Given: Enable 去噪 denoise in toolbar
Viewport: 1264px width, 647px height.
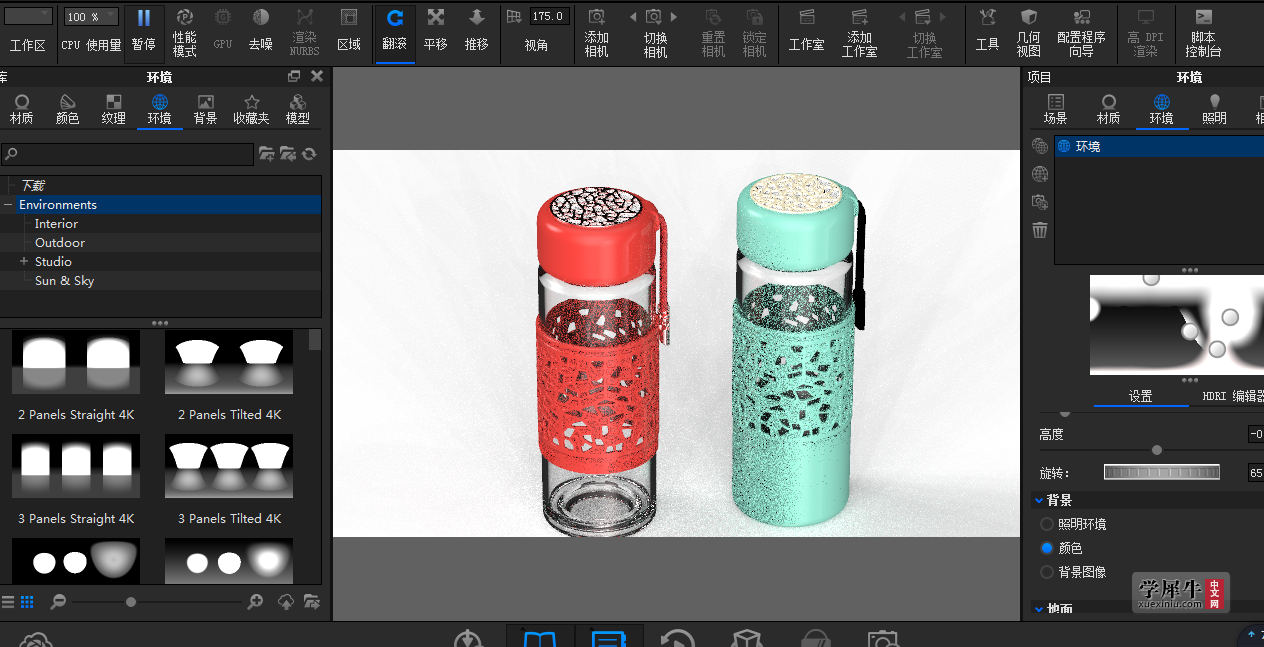Looking at the screenshot, I should coord(260,30).
